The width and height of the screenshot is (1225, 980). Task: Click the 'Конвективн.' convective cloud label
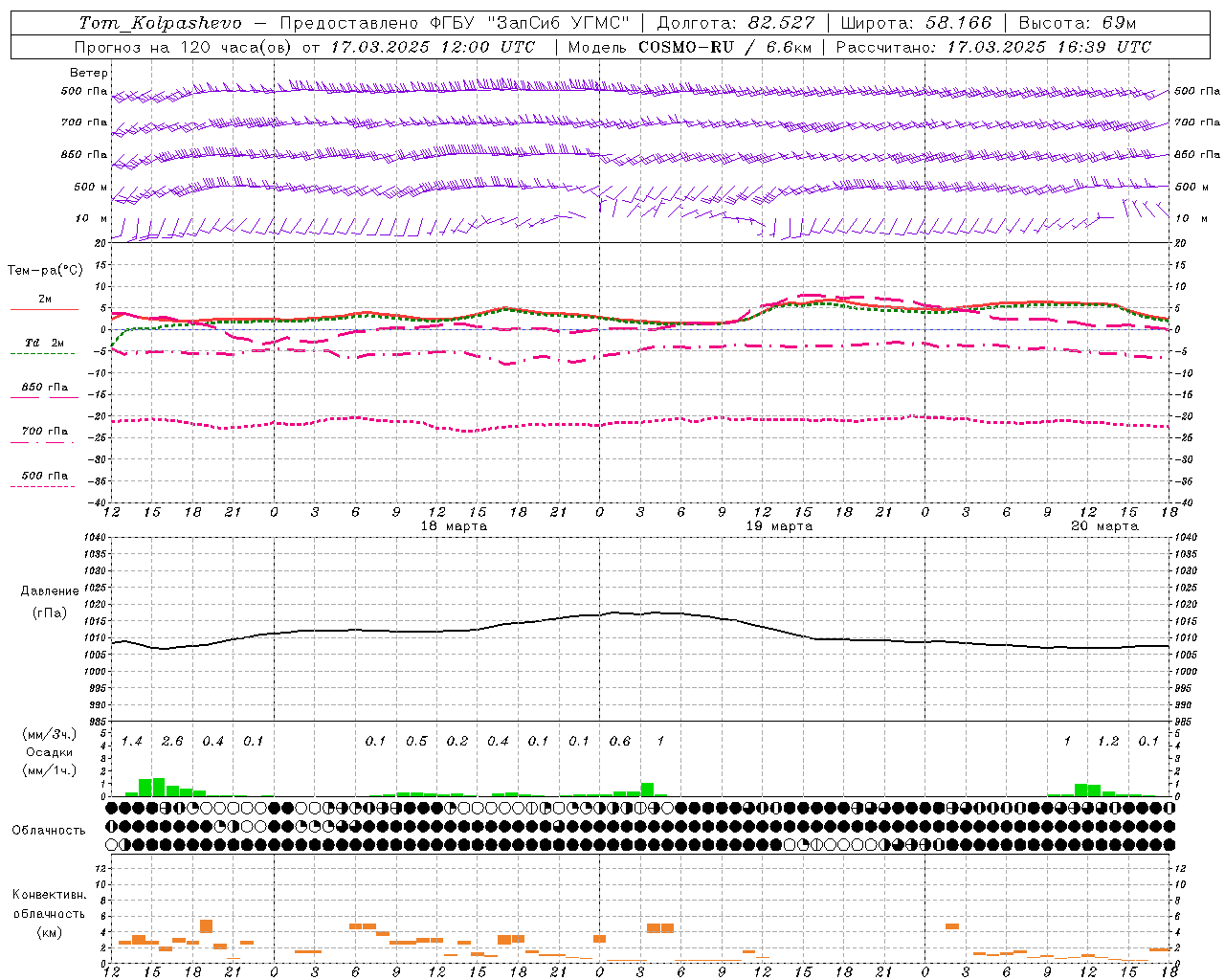(49, 895)
